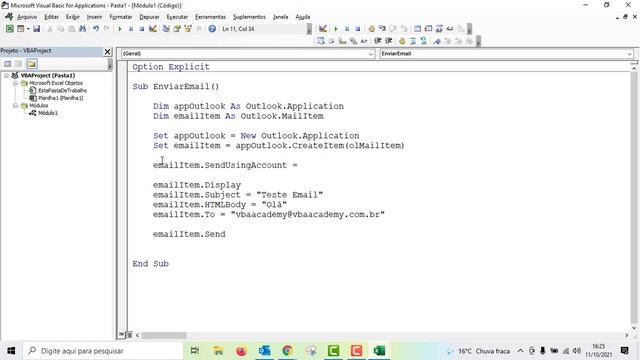Open the Inserir menu
This screenshot has width=640, height=360.
pos(94,17)
